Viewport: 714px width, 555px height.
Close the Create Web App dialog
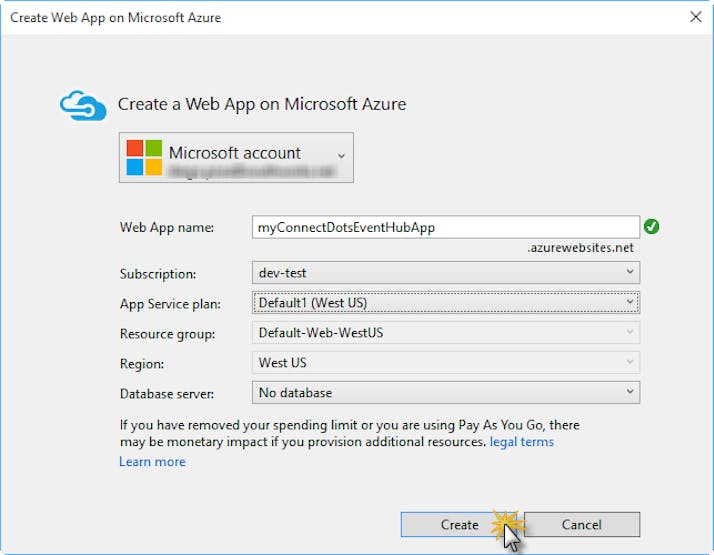point(695,17)
